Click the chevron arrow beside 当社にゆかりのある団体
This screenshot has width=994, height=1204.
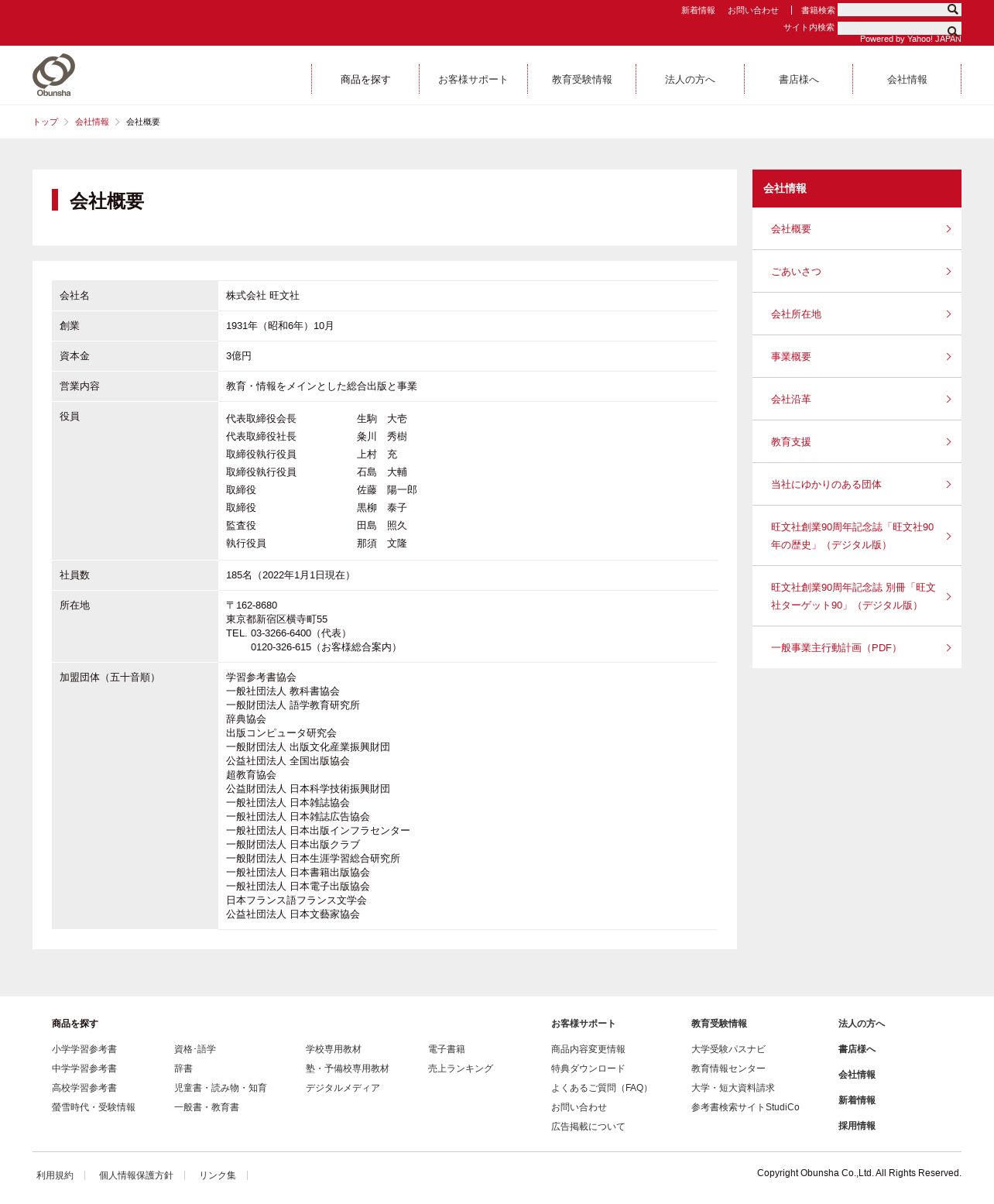(x=948, y=484)
